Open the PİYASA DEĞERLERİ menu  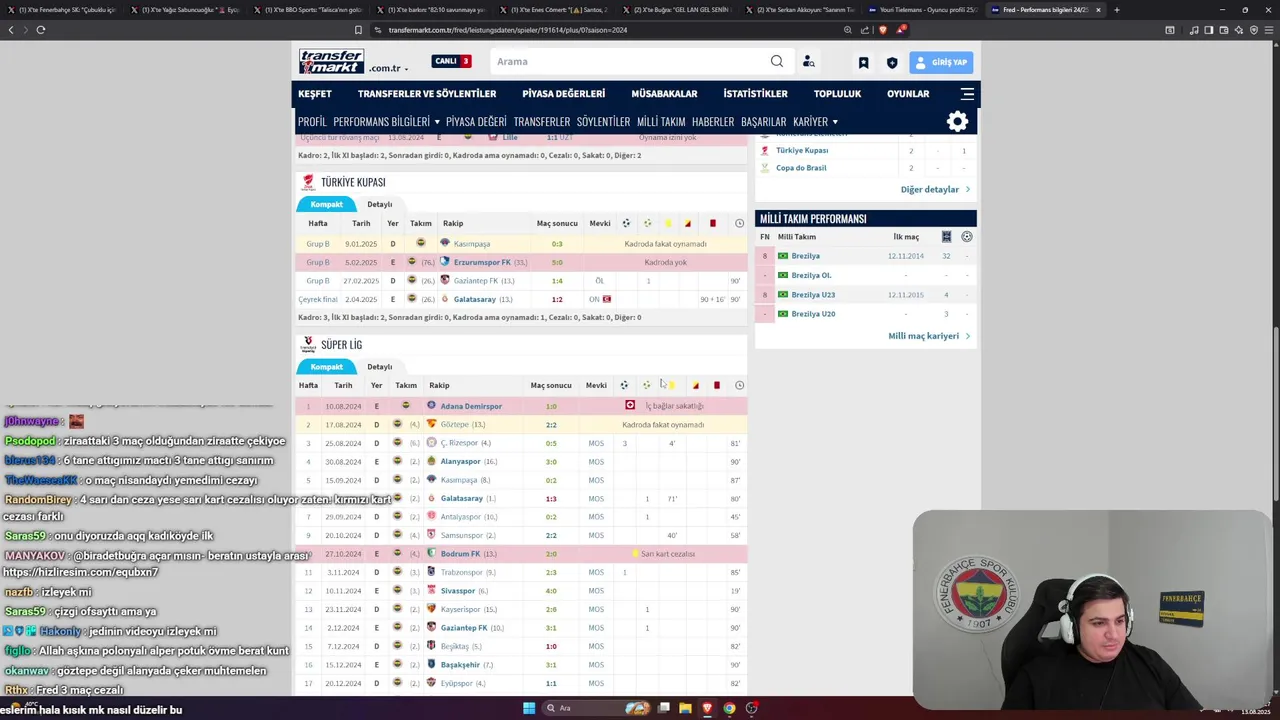tap(563, 94)
